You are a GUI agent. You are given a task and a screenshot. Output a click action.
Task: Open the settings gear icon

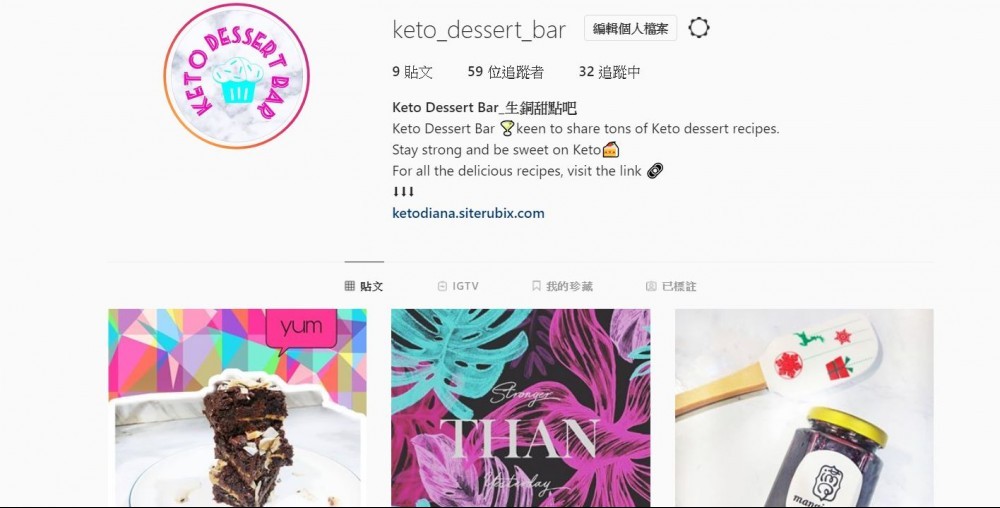click(699, 28)
